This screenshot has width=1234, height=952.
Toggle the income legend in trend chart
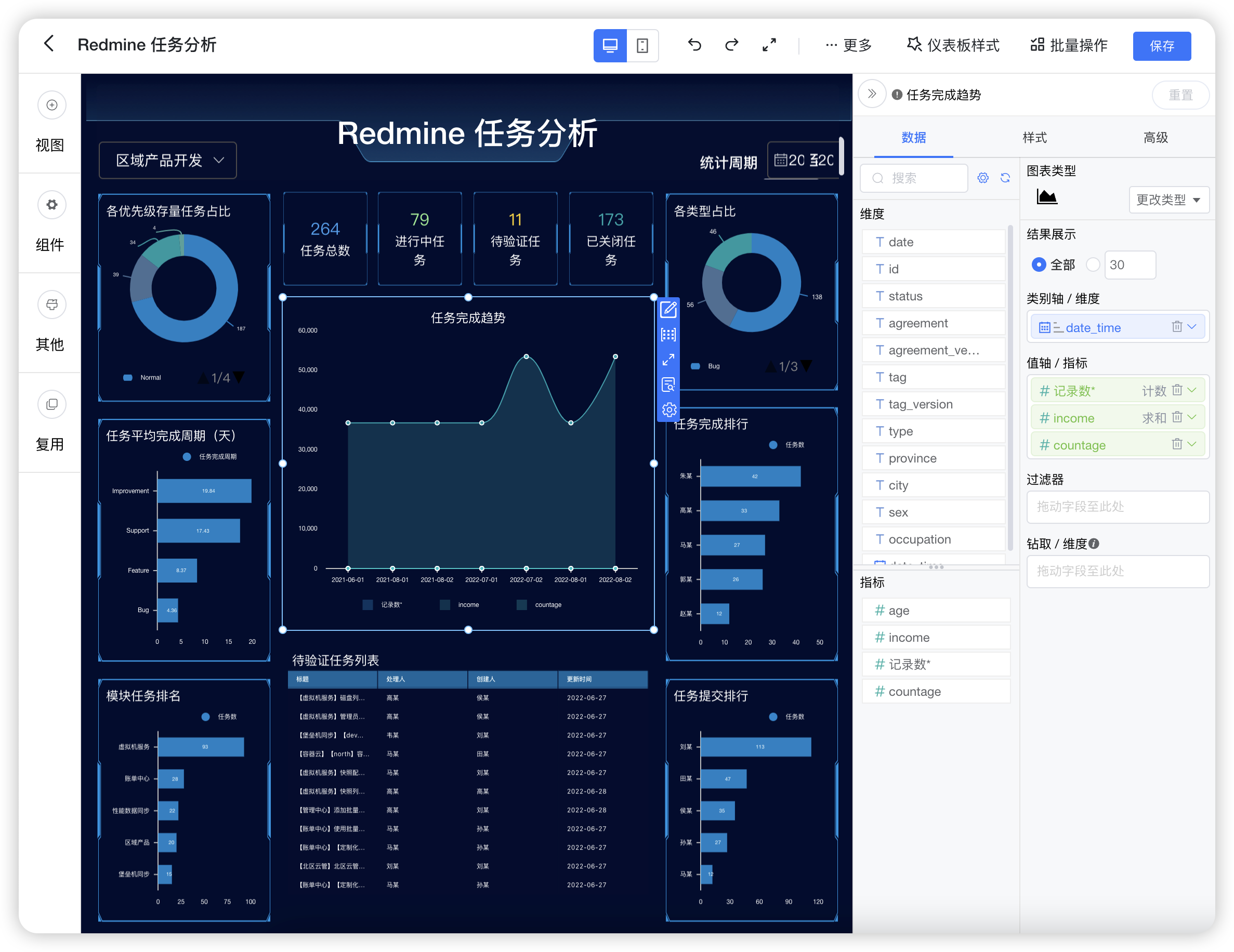click(460, 604)
